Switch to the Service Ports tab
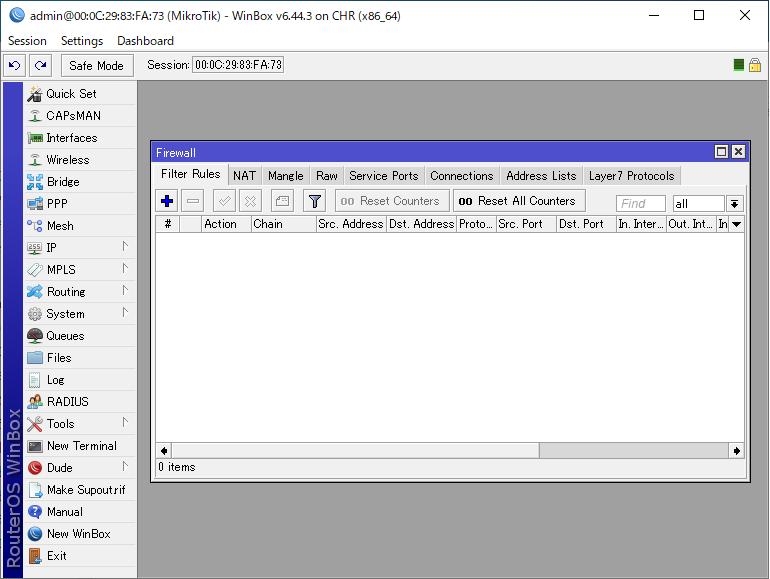The height and width of the screenshot is (579, 770). 384,176
